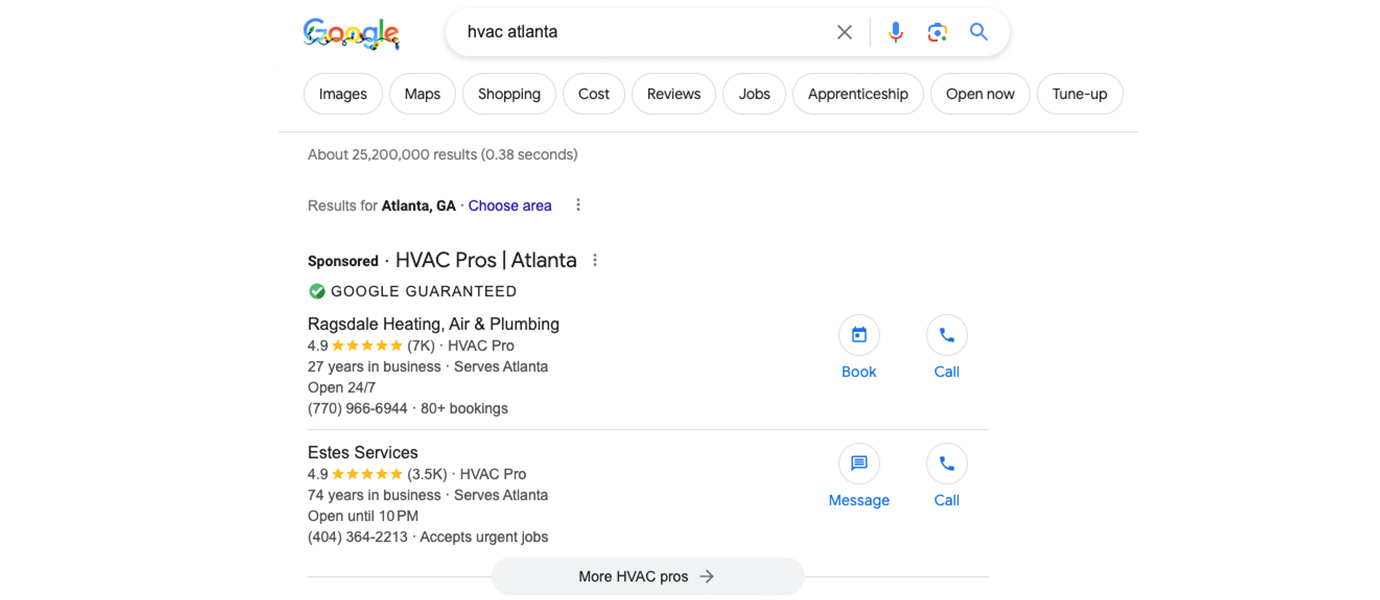Click the Google Guaranteed checkmark badge

pos(316,291)
